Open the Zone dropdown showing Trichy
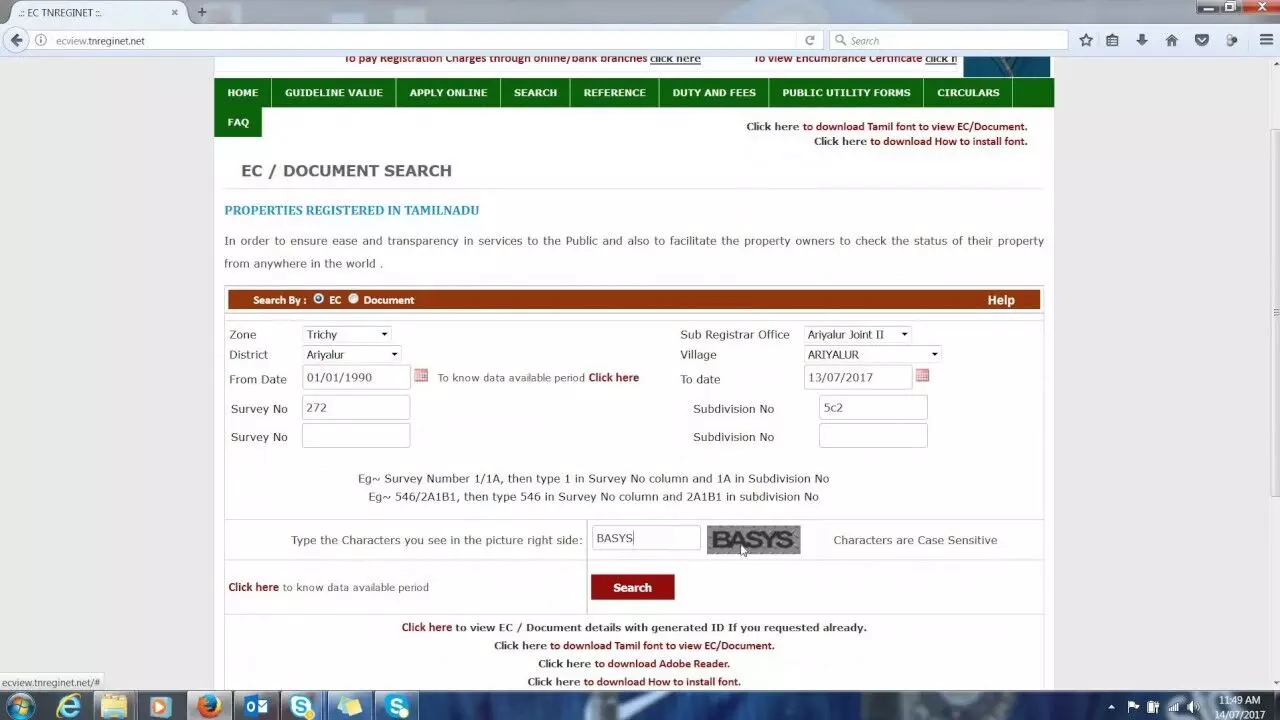The height and width of the screenshot is (720, 1280). pyautogui.click(x=347, y=334)
